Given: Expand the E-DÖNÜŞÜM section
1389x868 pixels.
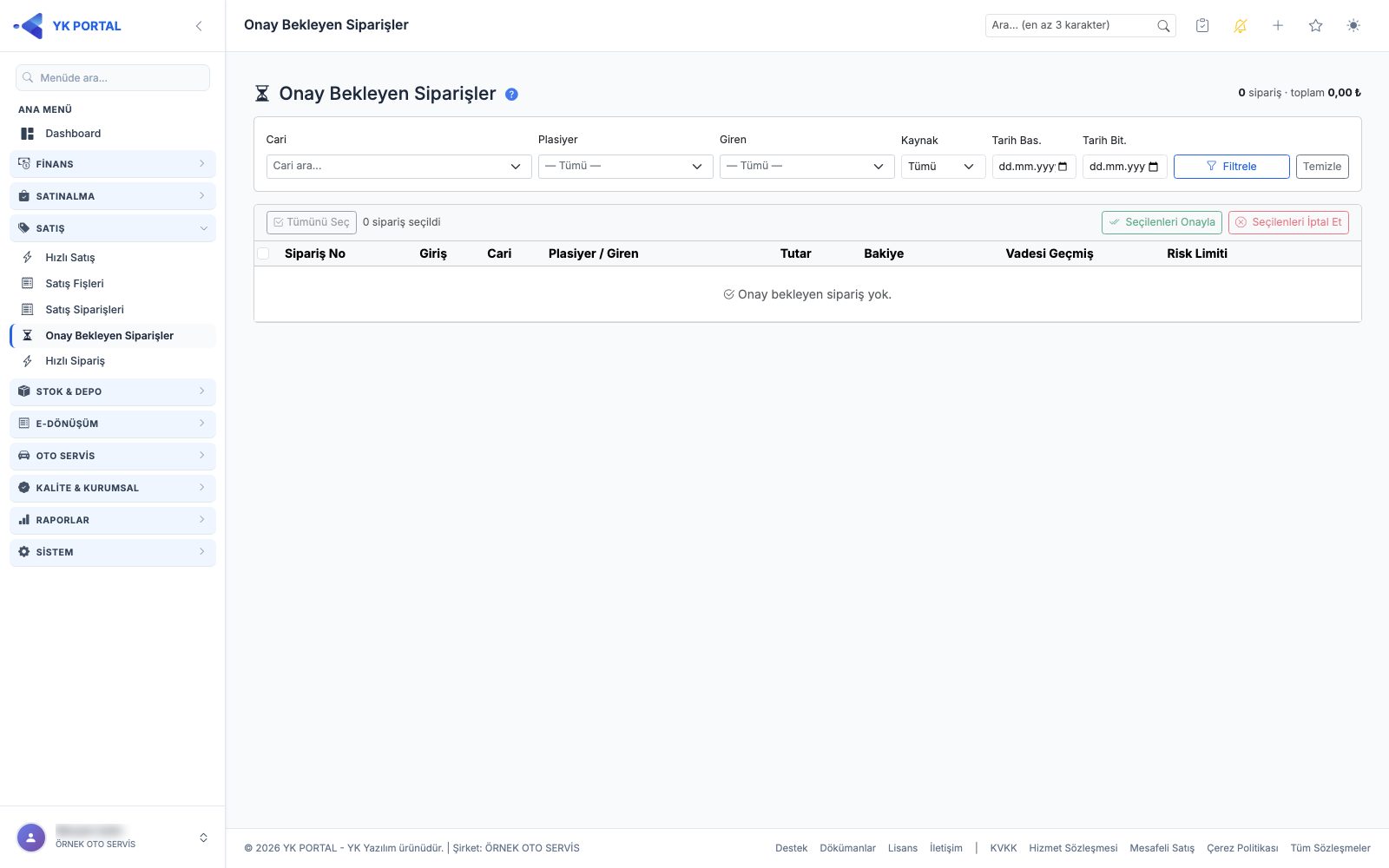Looking at the screenshot, I should click(113, 424).
